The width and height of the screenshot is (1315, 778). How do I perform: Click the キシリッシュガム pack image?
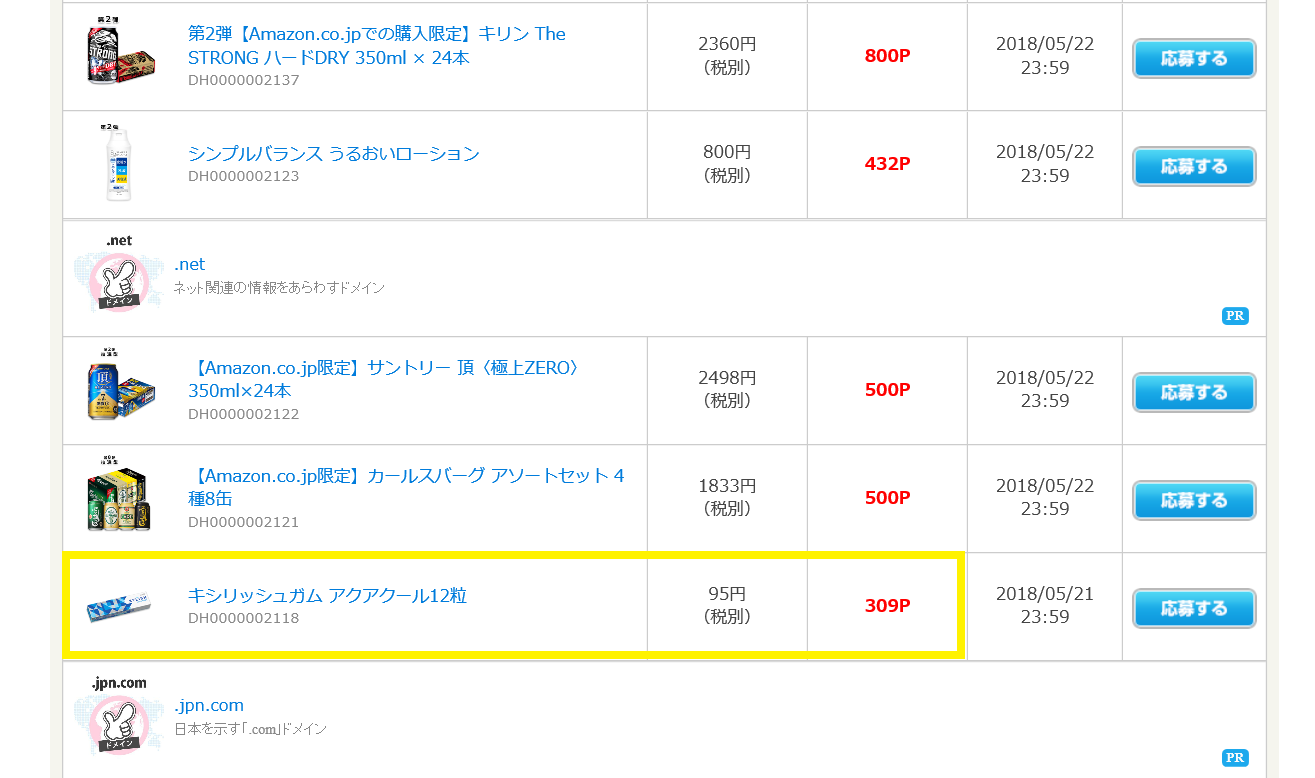pyautogui.click(x=118, y=606)
